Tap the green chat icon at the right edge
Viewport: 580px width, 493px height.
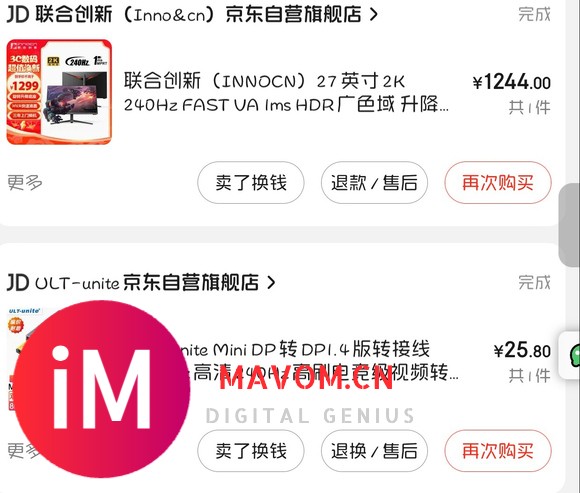(x=574, y=355)
